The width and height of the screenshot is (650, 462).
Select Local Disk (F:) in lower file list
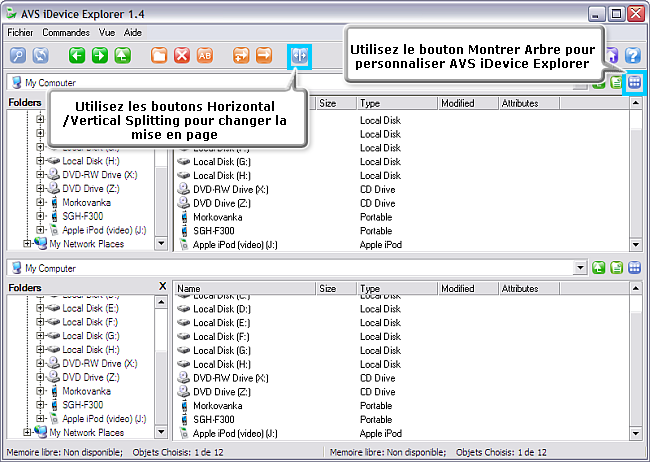click(x=221, y=336)
